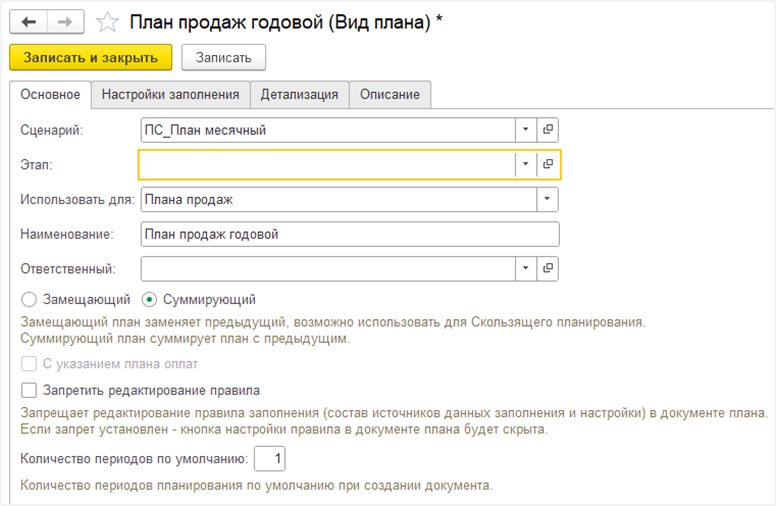This screenshot has width=776, height=506.
Task: Select the Суммирующий radio option
Action: click(x=149, y=300)
